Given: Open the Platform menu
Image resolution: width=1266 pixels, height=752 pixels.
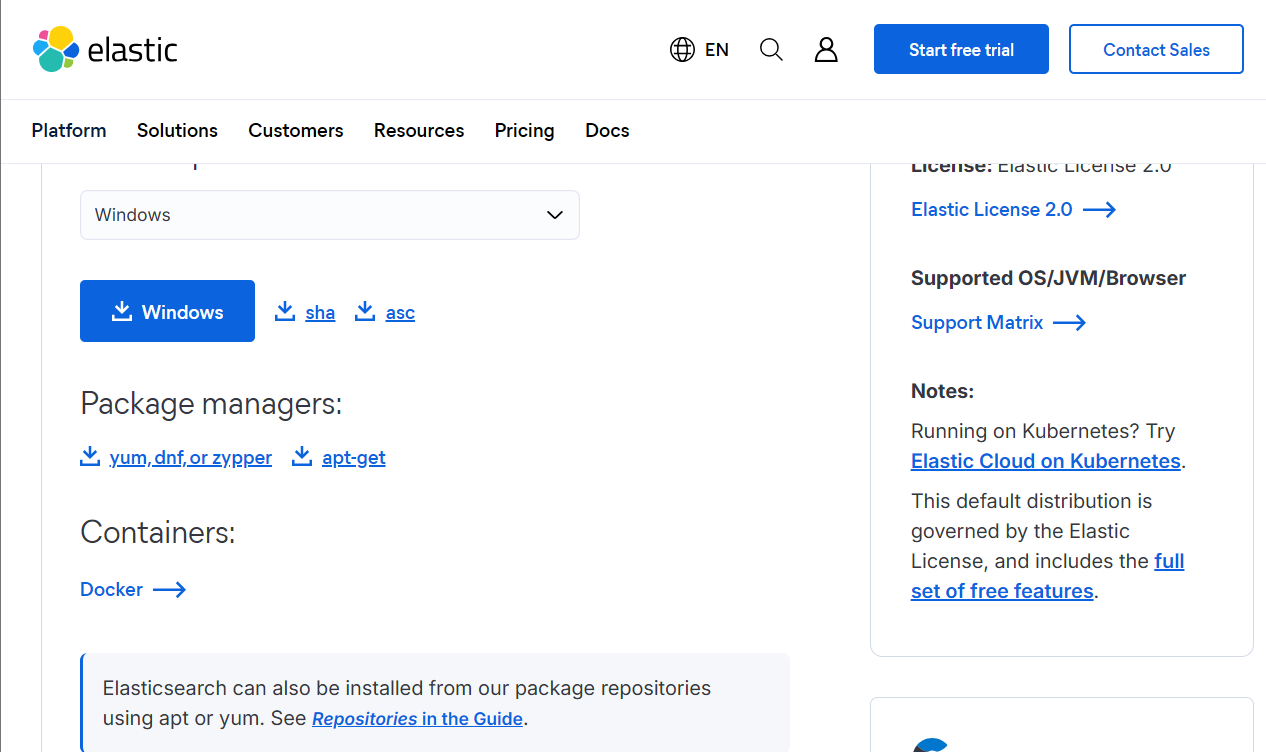Looking at the screenshot, I should [x=69, y=130].
